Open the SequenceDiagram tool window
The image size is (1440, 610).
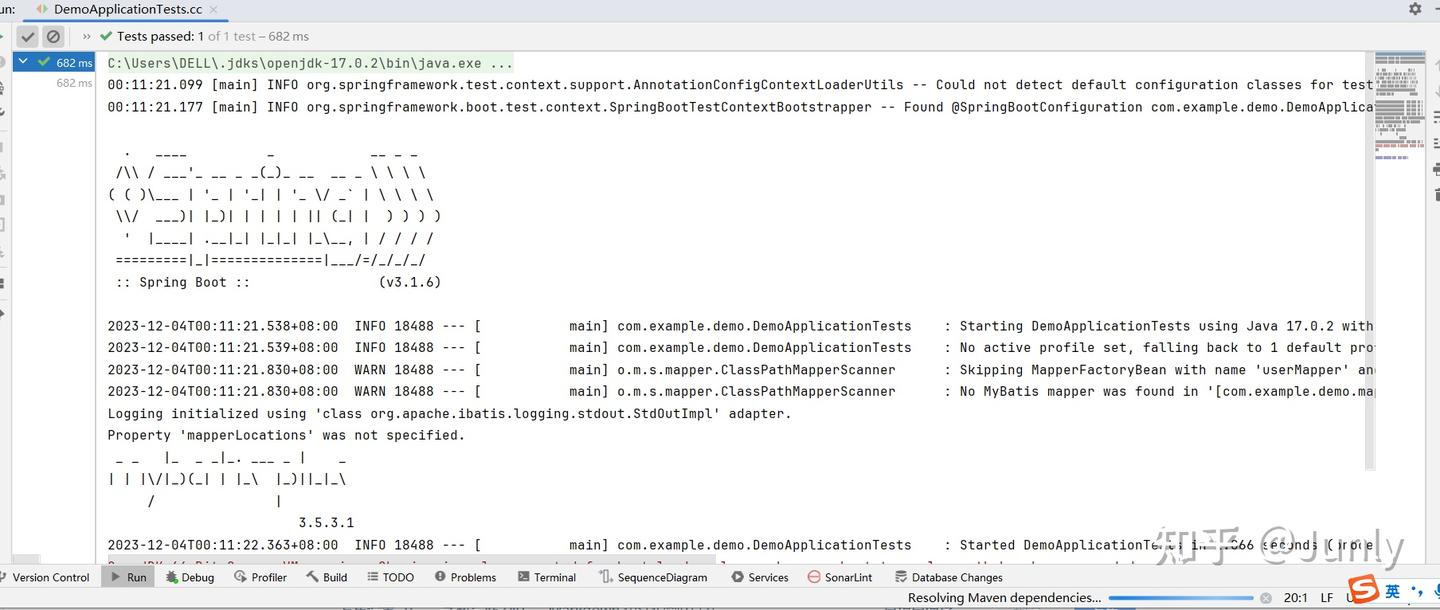coord(654,577)
